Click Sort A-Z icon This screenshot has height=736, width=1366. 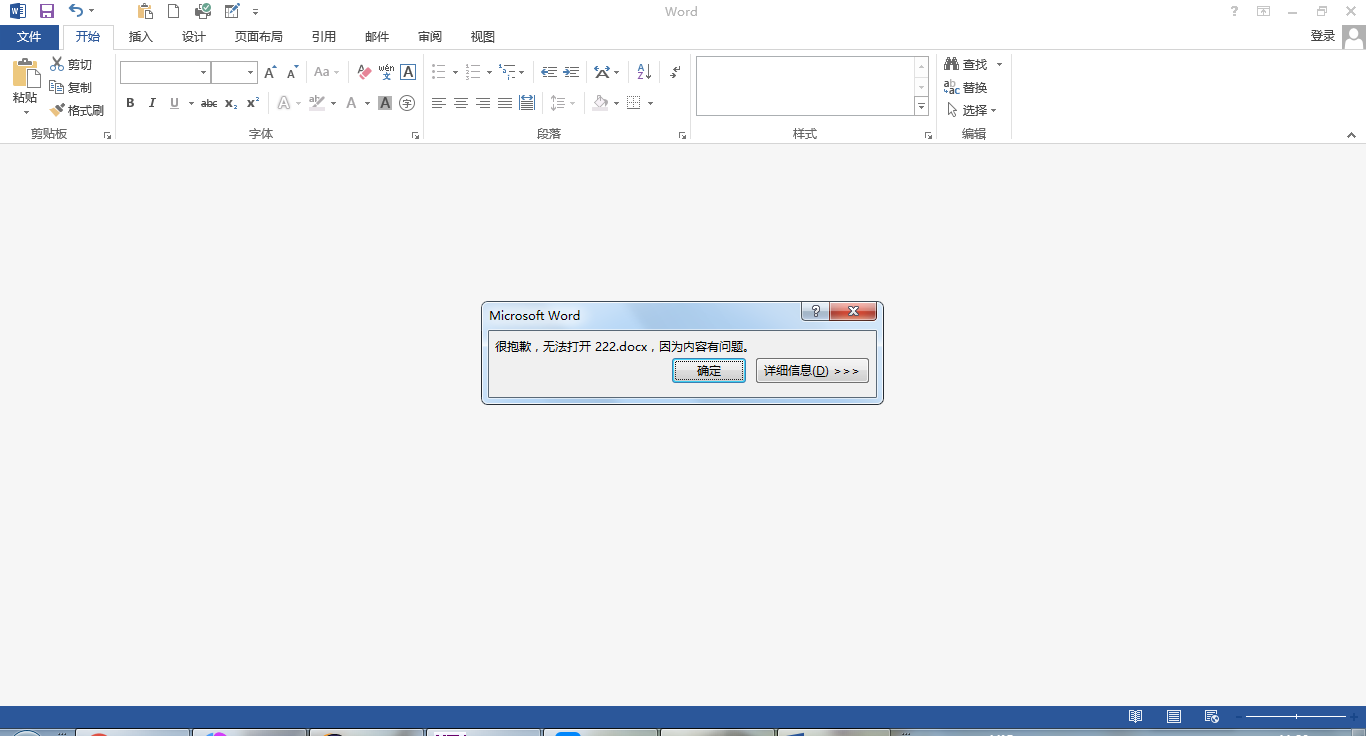click(644, 72)
